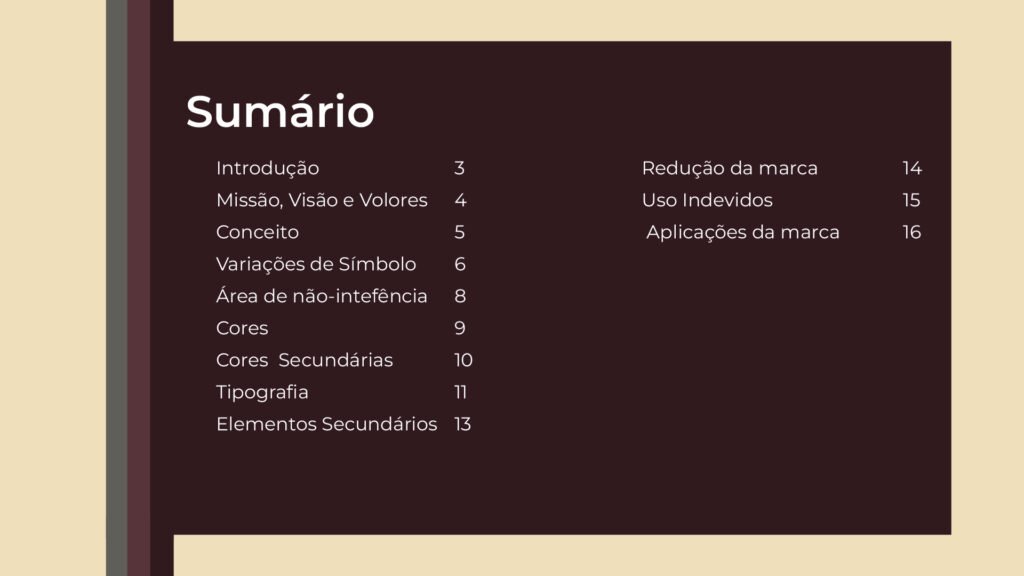Image resolution: width=1024 pixels, height=576 pixels.
Task: Click page number 3 beside Introdução
Action: click(x=459, y=168)
